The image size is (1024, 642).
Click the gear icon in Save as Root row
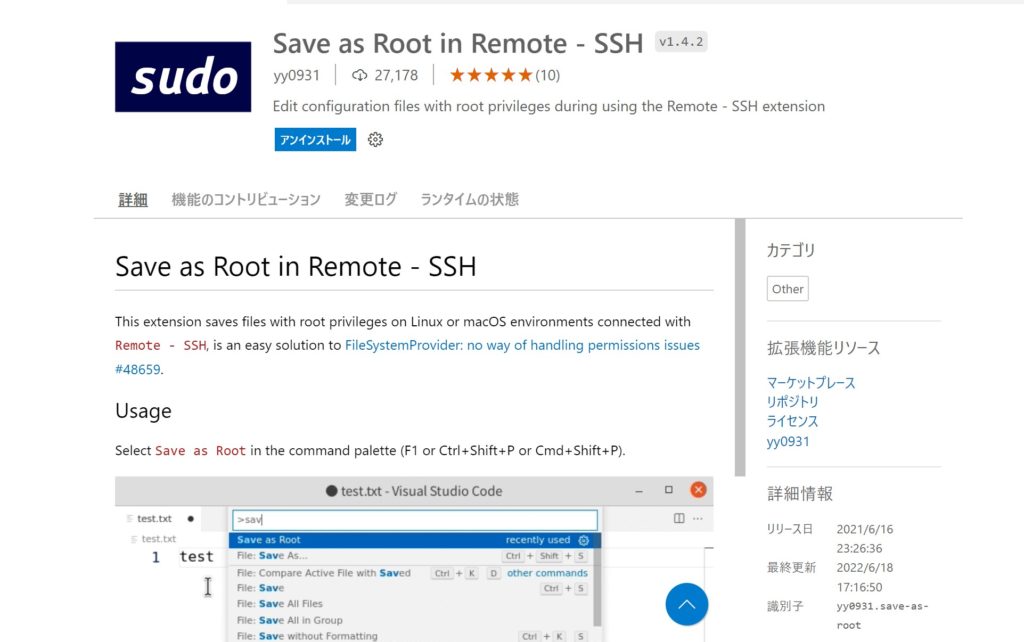pyautogui.click(x=584, y=540)
